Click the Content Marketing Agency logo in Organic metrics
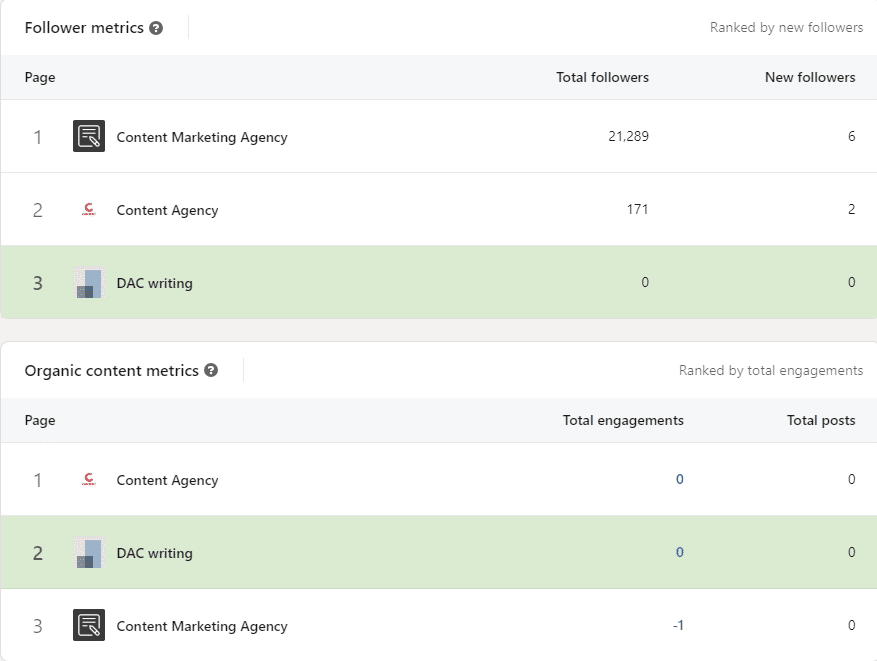 [x=88, y=625]
